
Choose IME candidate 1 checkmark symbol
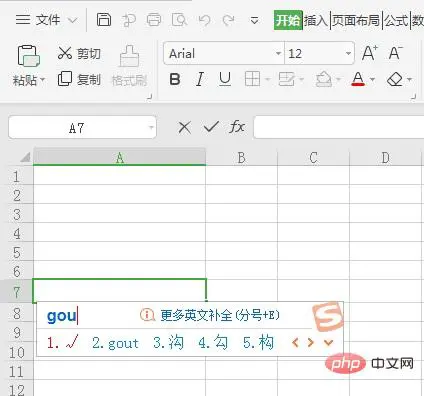tap(63, 342)
